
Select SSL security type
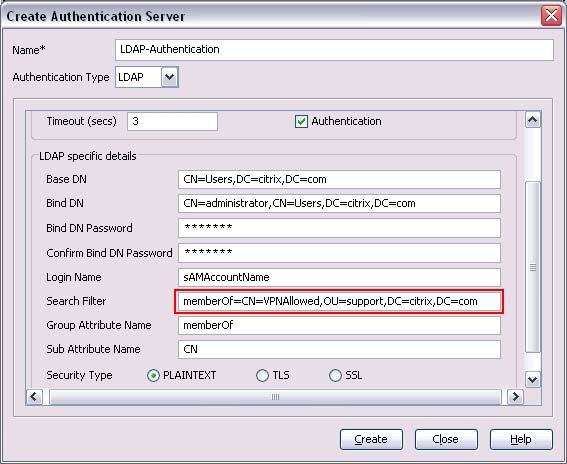point(335,375)
